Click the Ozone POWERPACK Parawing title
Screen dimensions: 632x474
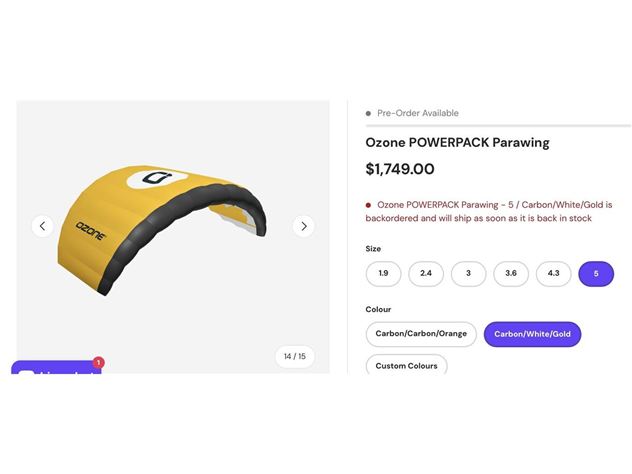(457, 143)
